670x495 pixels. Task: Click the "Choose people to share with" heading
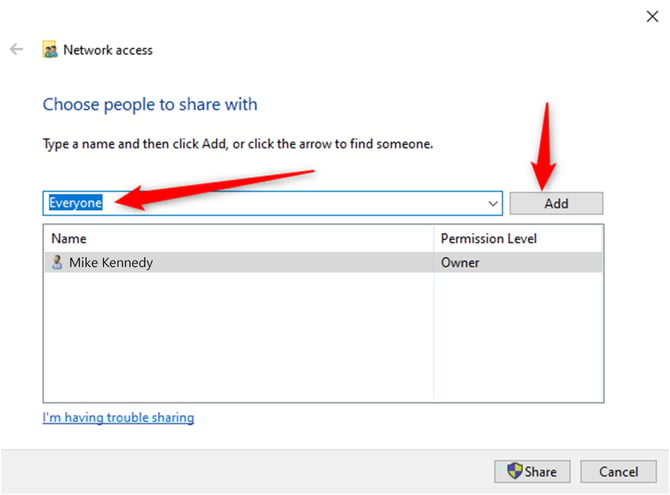coord(150,104)
